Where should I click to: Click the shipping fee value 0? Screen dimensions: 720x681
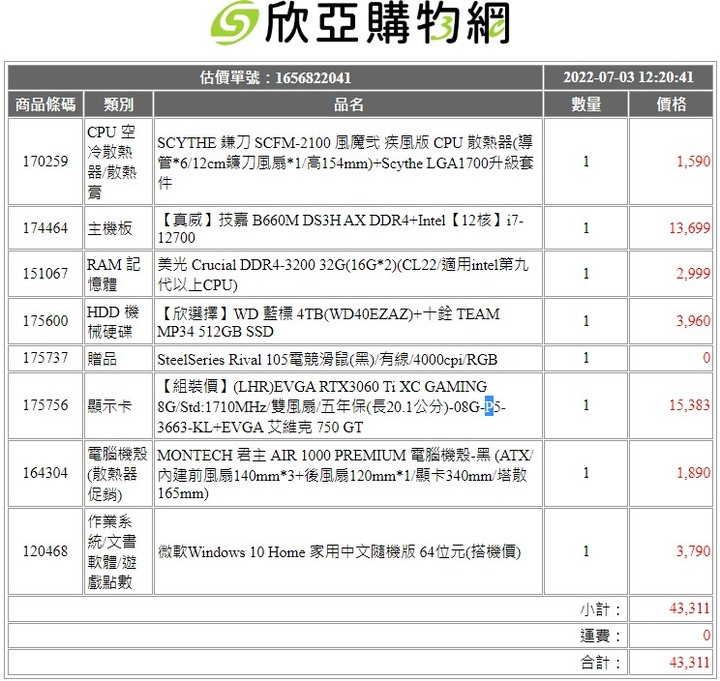[707, 636]
